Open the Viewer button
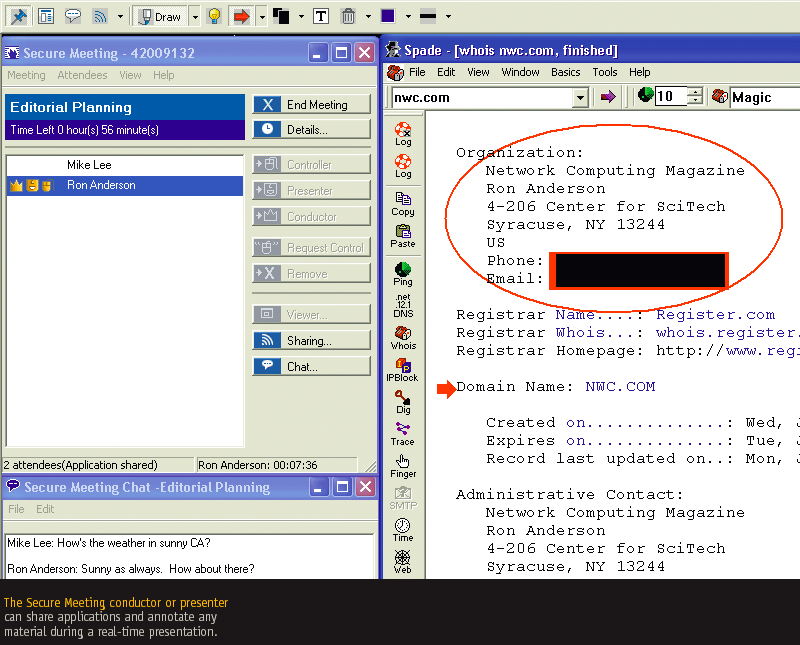Viewport: 800px width, 645px height. 312,315
